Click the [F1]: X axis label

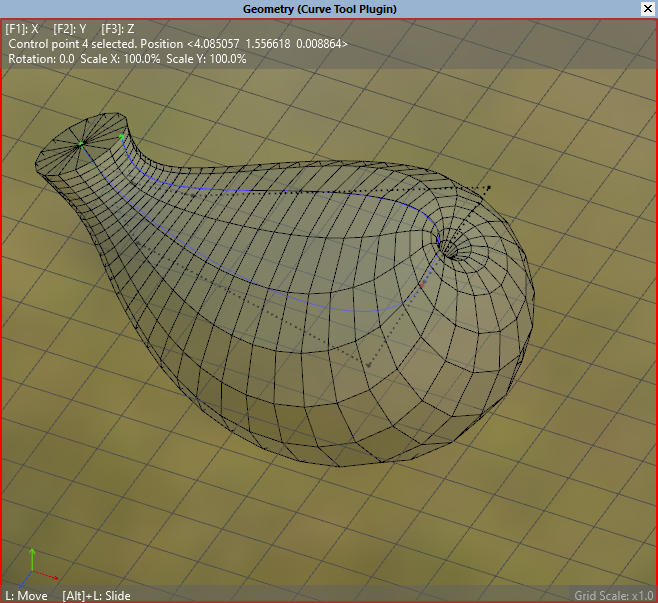[22, 29]
